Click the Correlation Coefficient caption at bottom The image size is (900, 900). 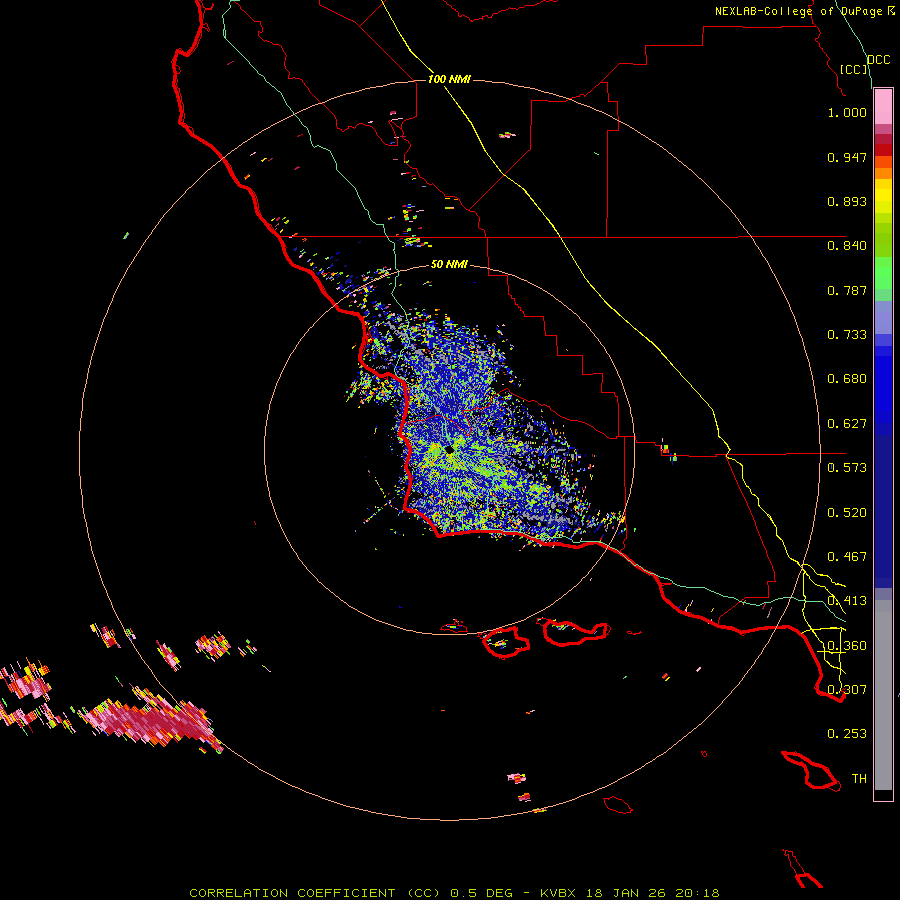tap(454, 893)
